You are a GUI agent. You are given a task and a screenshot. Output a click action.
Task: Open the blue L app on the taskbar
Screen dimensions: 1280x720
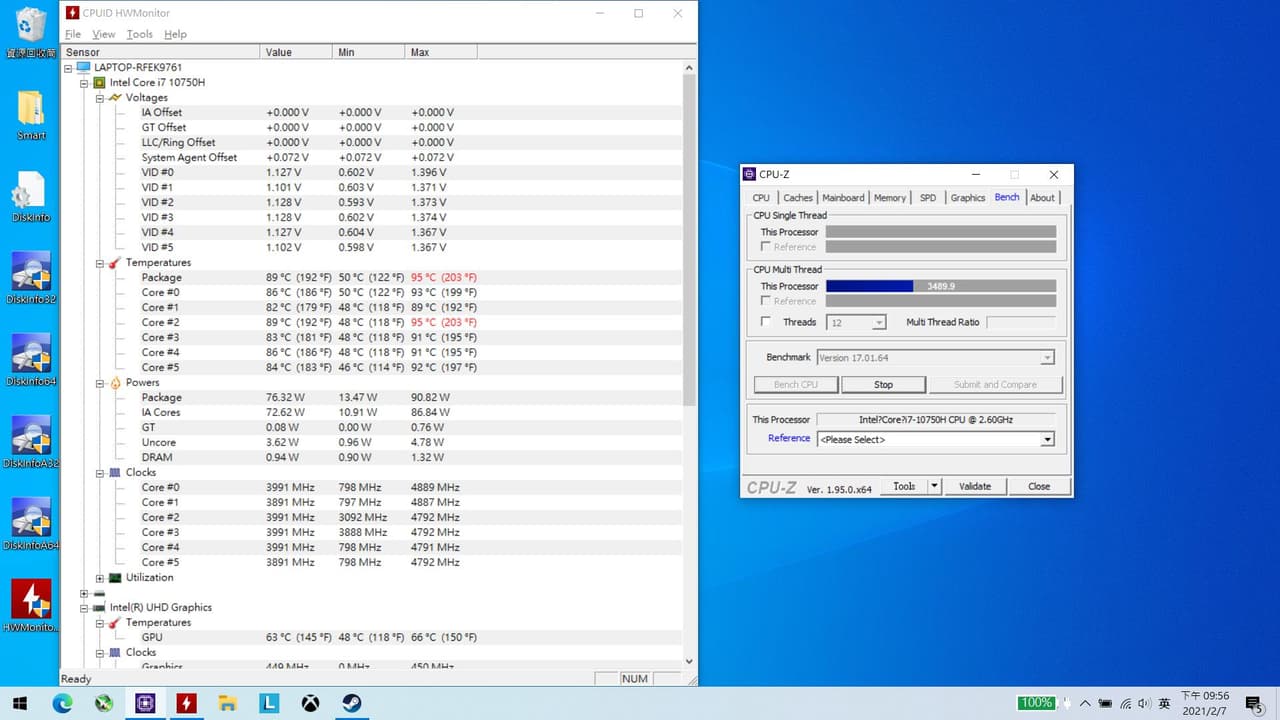pyautogui.click(x=269, y=703)
